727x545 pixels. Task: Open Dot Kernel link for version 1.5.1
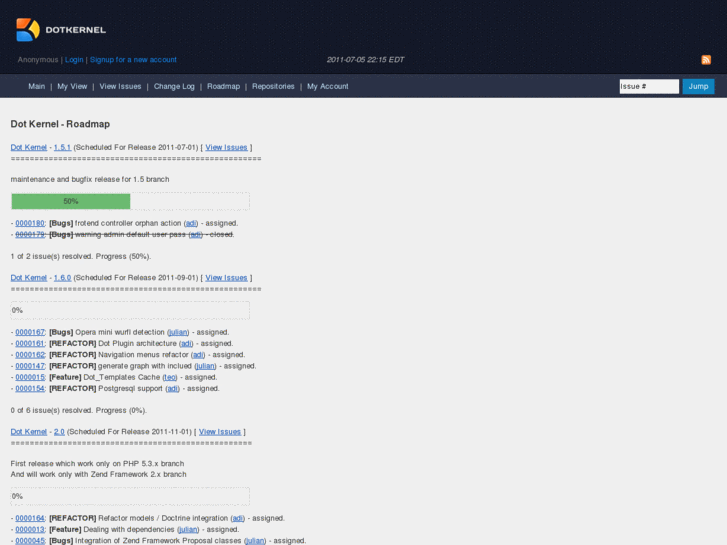click(x=29, y=147)
